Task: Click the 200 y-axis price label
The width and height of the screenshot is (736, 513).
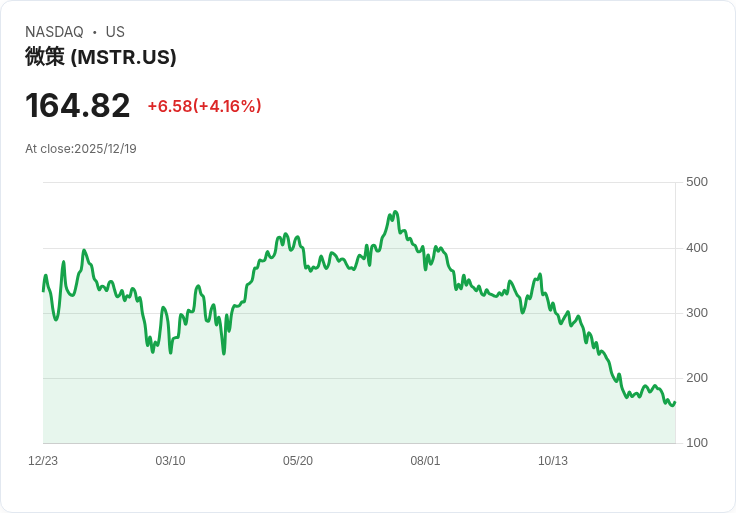Action: 697,378
